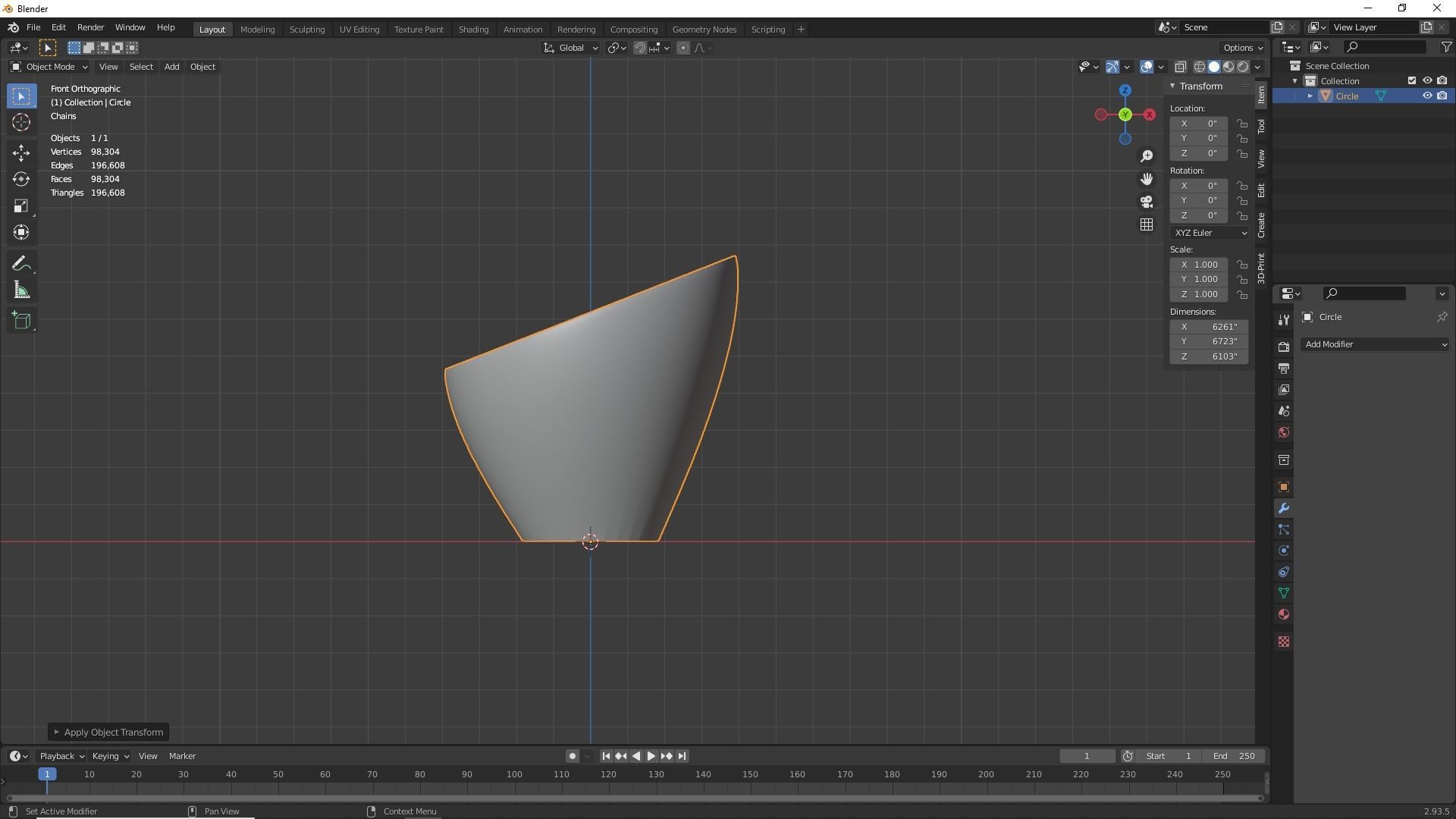The width and height of the screenshot is (1456, 819).
Task: Open the Render menu
Action: pyautogui.click(x=90, y=27)
